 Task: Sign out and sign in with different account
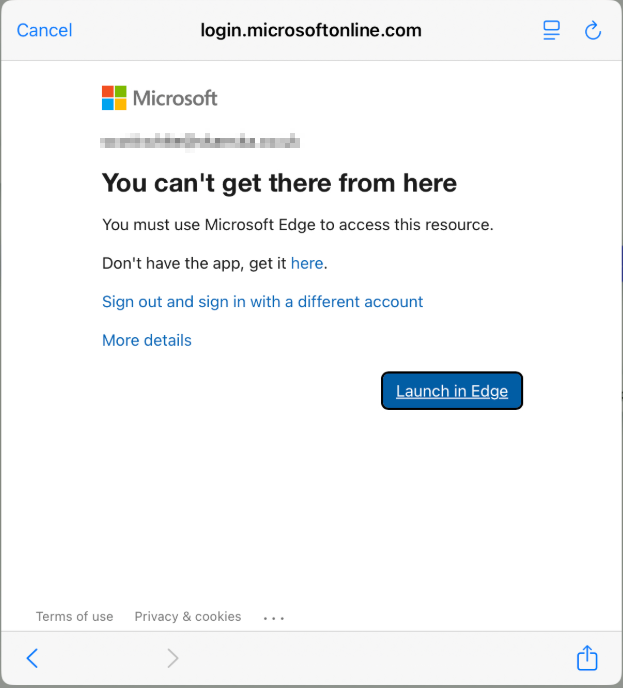click(262, 301)
